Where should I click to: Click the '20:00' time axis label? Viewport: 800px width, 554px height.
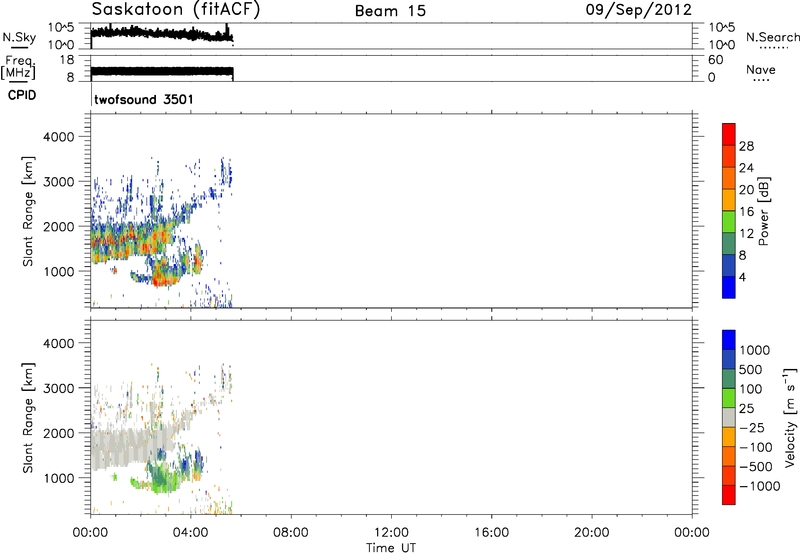point(591,533)
